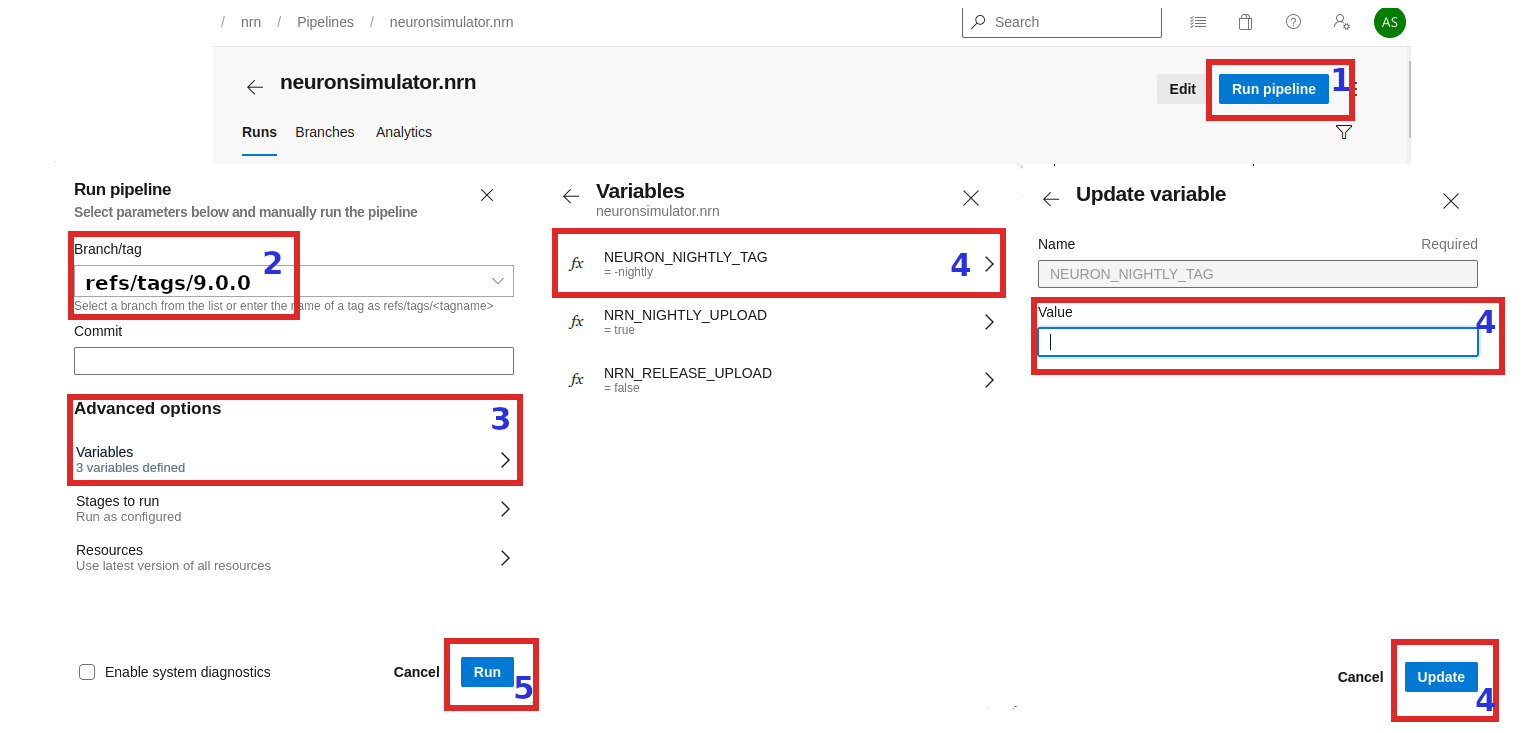Expand the Resources option

[x=294, y=557]
